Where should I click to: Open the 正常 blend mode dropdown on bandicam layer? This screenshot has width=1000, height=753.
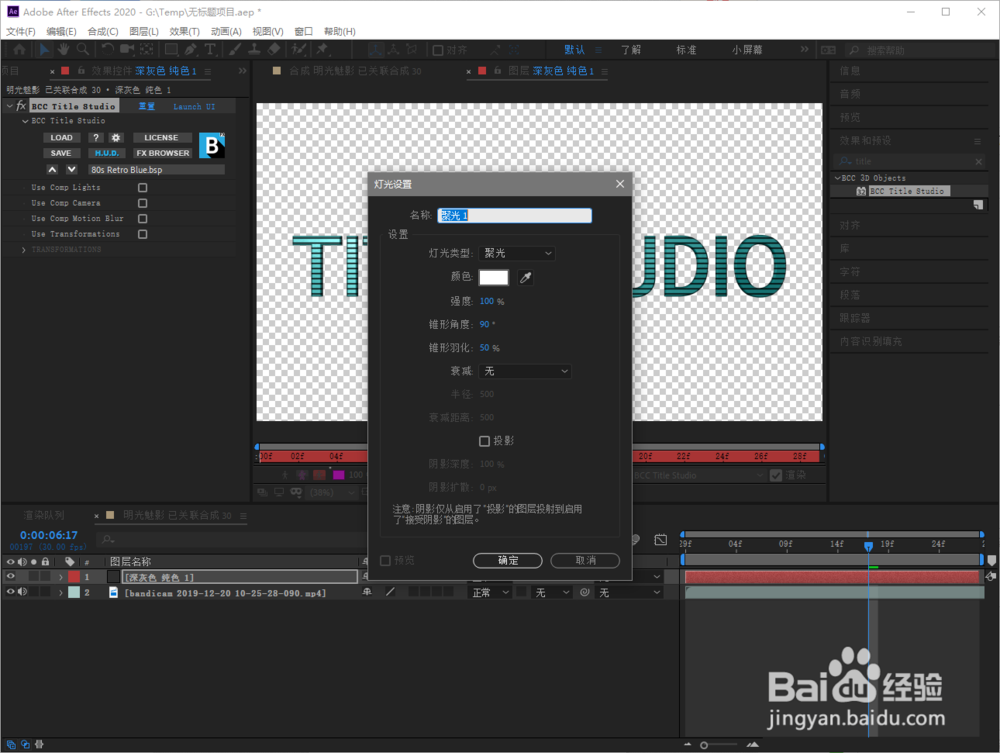click(x=490, y=592)
